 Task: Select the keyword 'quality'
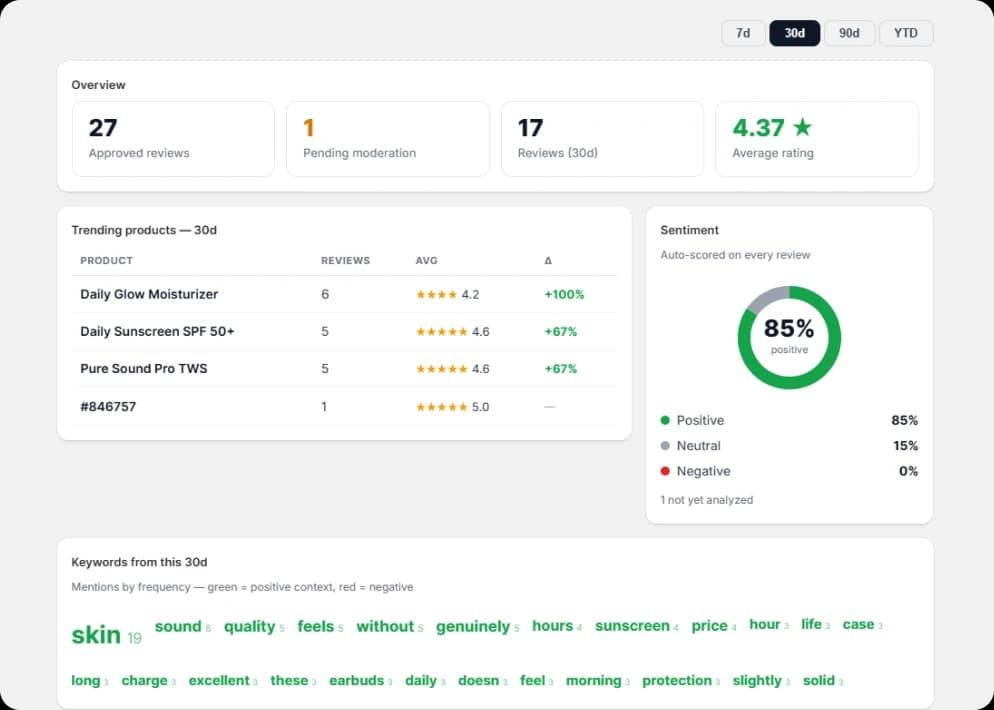[249, 627]
